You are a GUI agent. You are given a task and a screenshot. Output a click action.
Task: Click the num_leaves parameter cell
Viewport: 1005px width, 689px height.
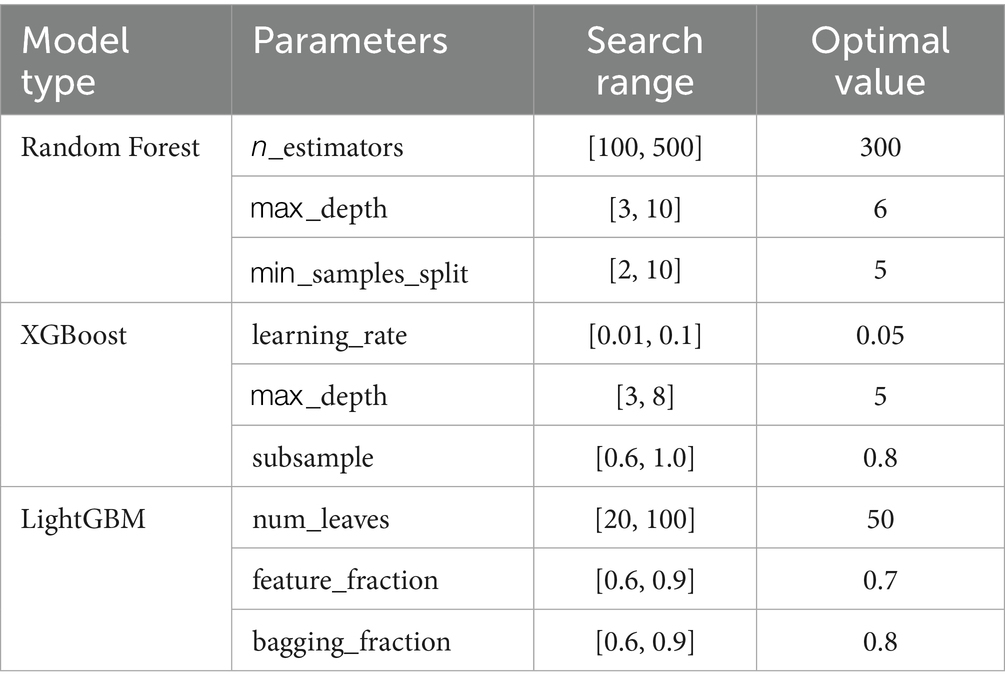(x=320, y=521)
